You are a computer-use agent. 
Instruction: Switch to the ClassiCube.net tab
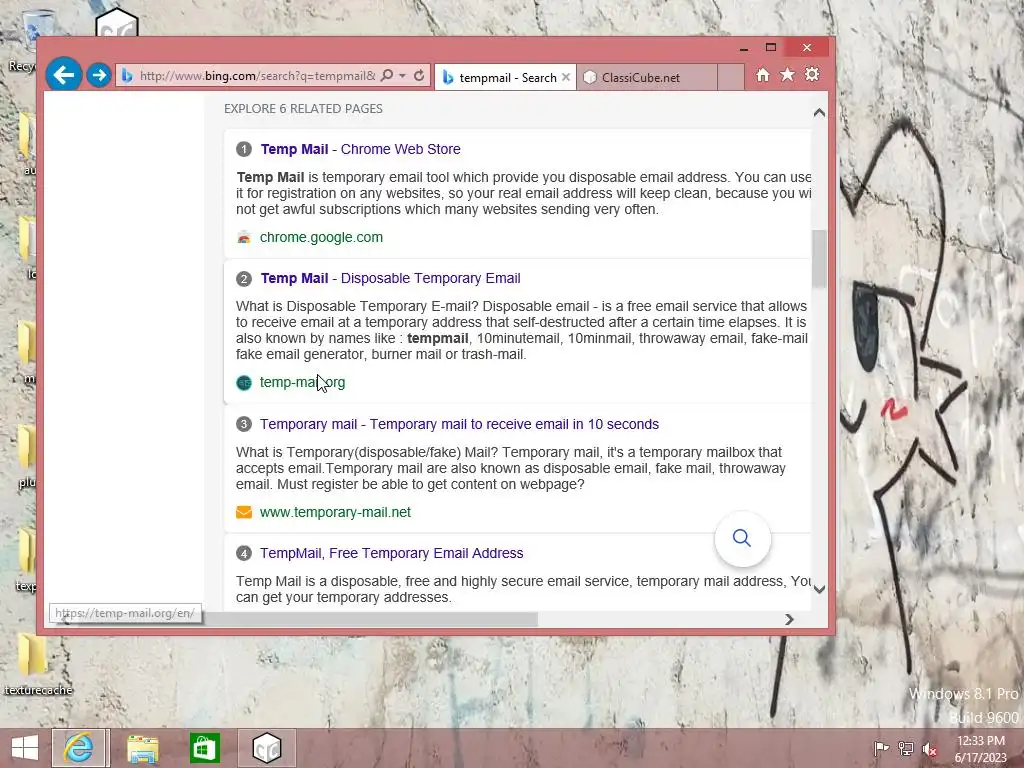coord(647,77)
